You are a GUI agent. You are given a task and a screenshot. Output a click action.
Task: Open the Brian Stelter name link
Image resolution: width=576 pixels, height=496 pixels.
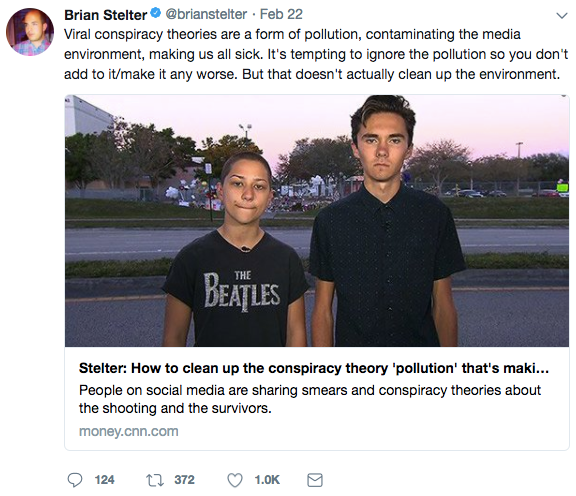[x=106, y=15]
